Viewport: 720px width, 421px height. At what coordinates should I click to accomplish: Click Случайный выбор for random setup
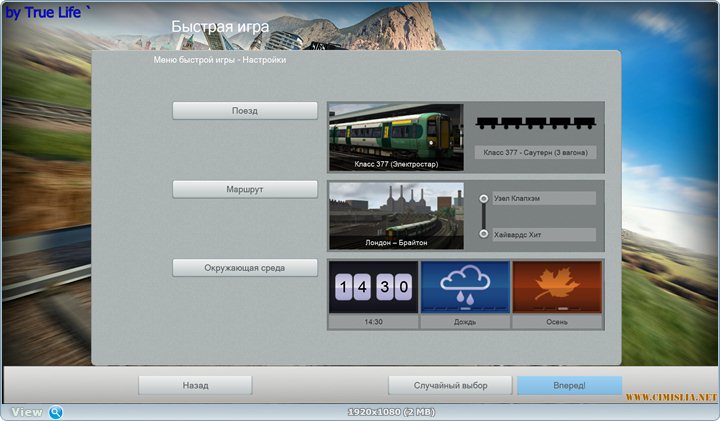pyautogui.click(x=449, y=385)
